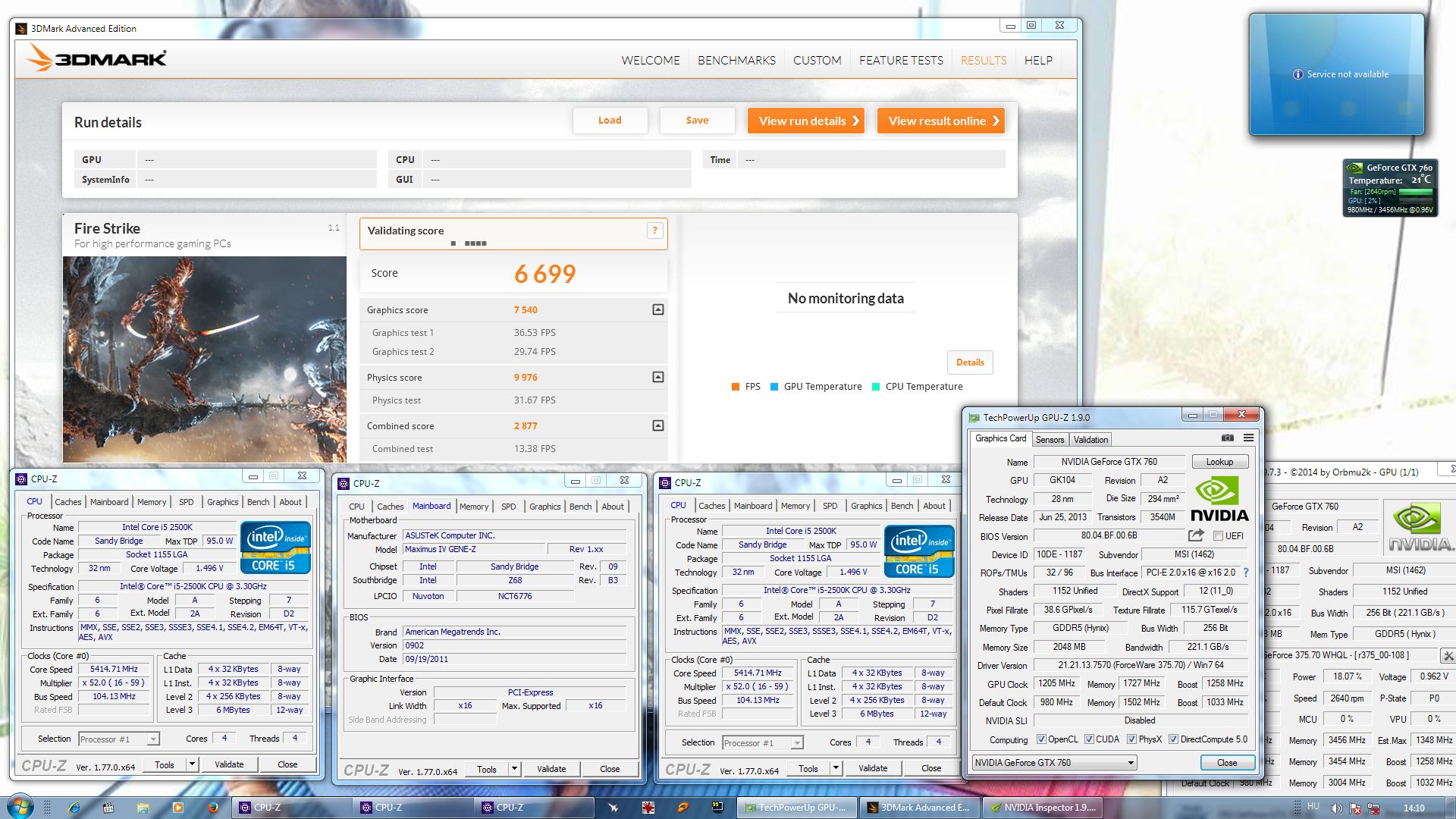Viewport: 1456px width, 819px height.
Task: Open the BENCHMARKS tab in 3DMark
Action: click(x=736, y=60)
